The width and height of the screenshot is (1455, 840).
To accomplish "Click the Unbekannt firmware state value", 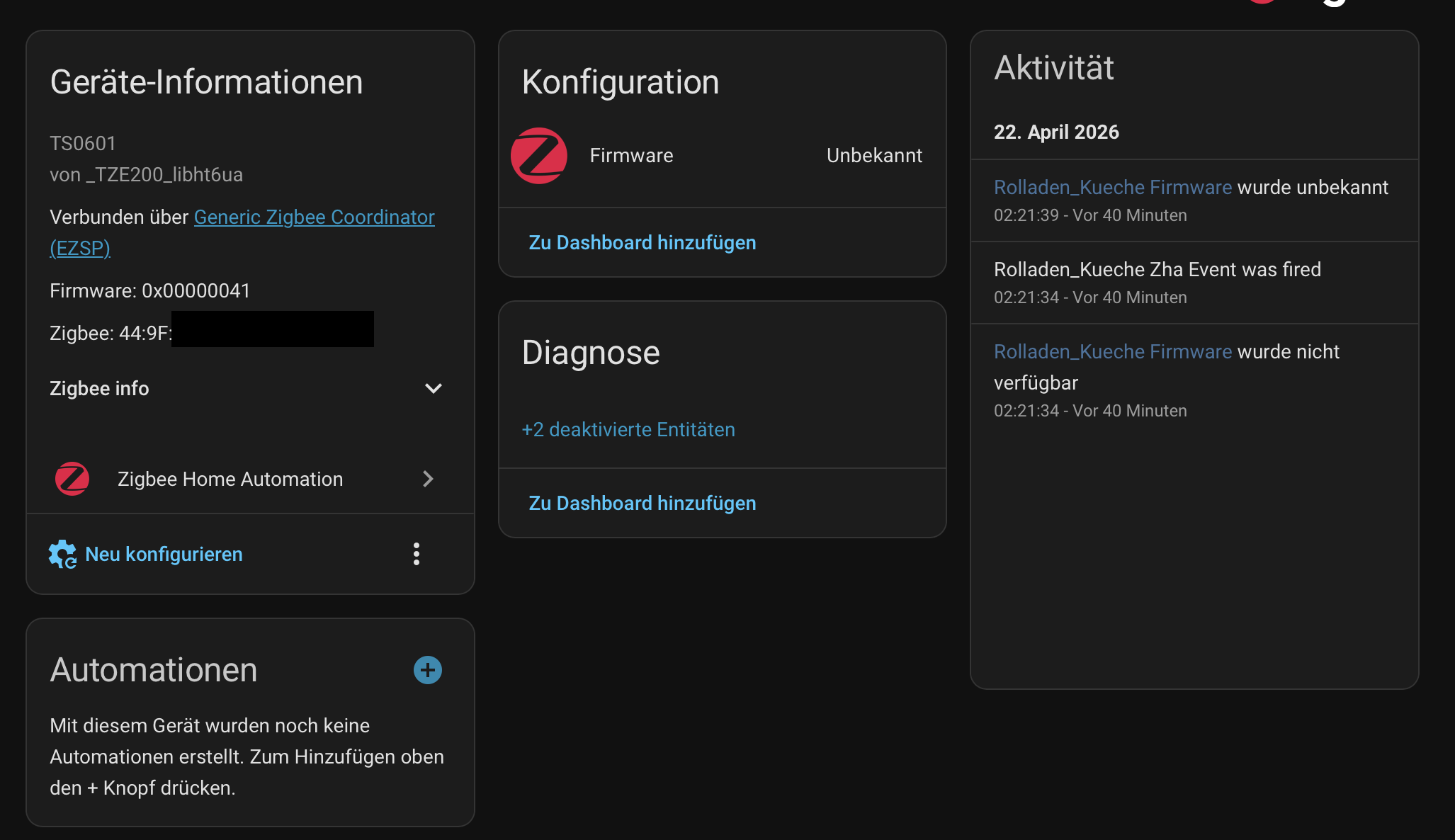I will 874,156.
